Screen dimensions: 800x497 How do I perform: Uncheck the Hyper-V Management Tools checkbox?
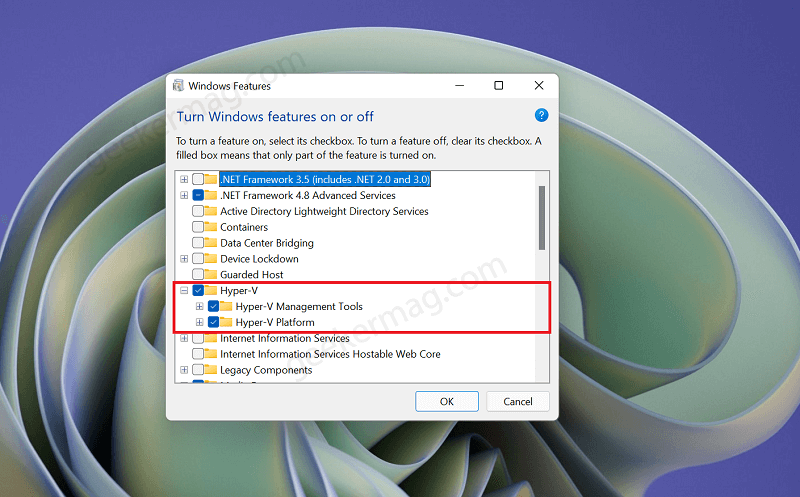click(213, 306)
